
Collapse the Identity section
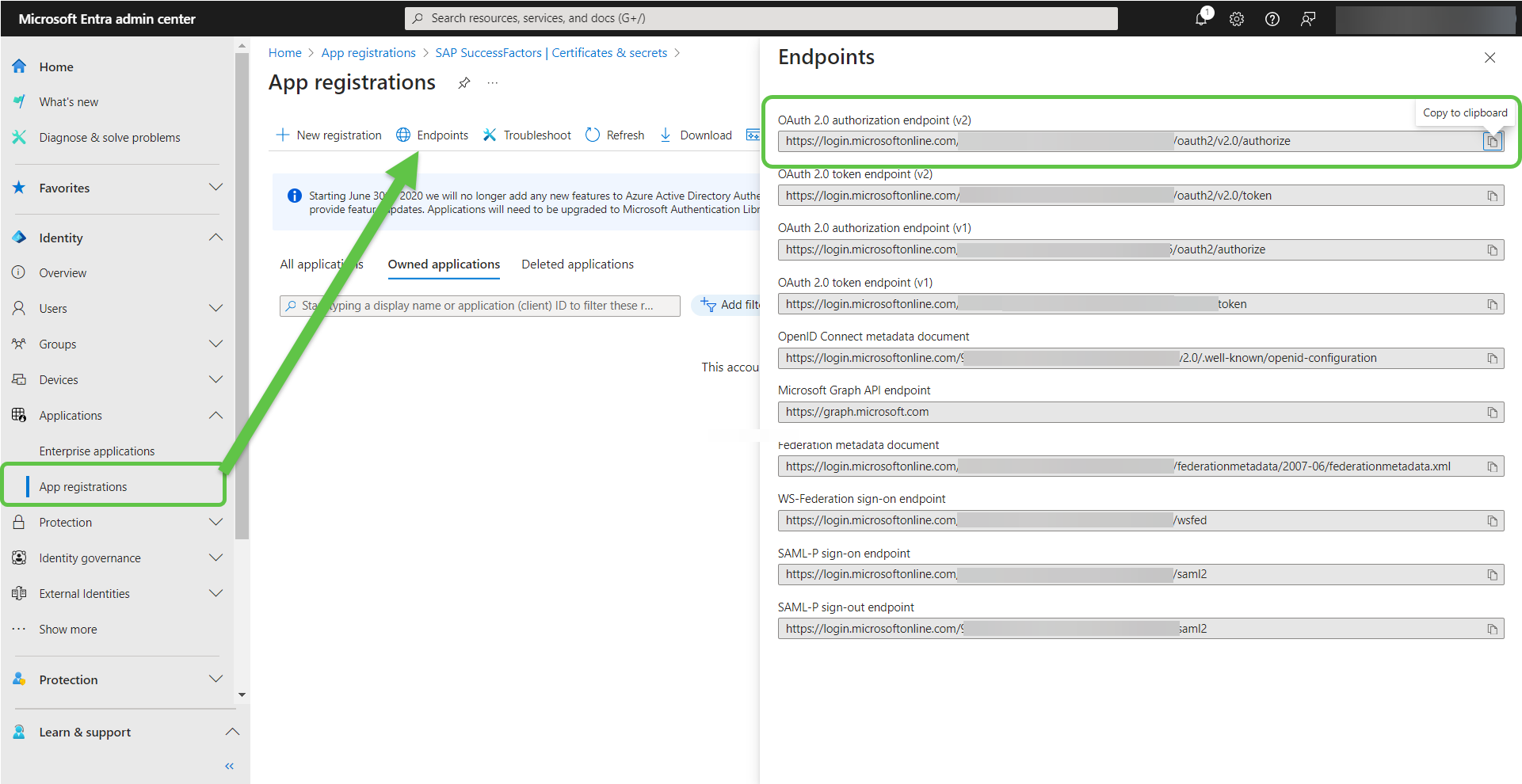[216, 238]
